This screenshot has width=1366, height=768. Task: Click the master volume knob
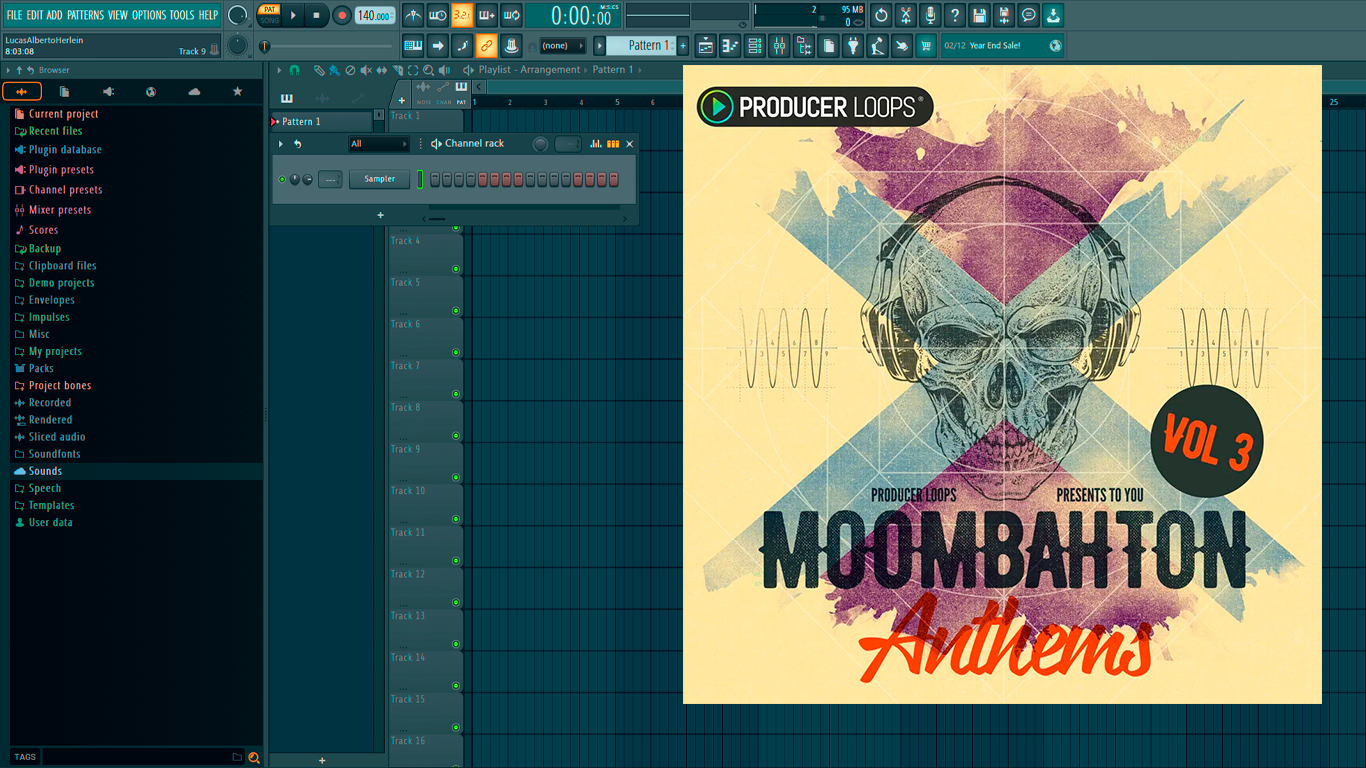(238, 15)
